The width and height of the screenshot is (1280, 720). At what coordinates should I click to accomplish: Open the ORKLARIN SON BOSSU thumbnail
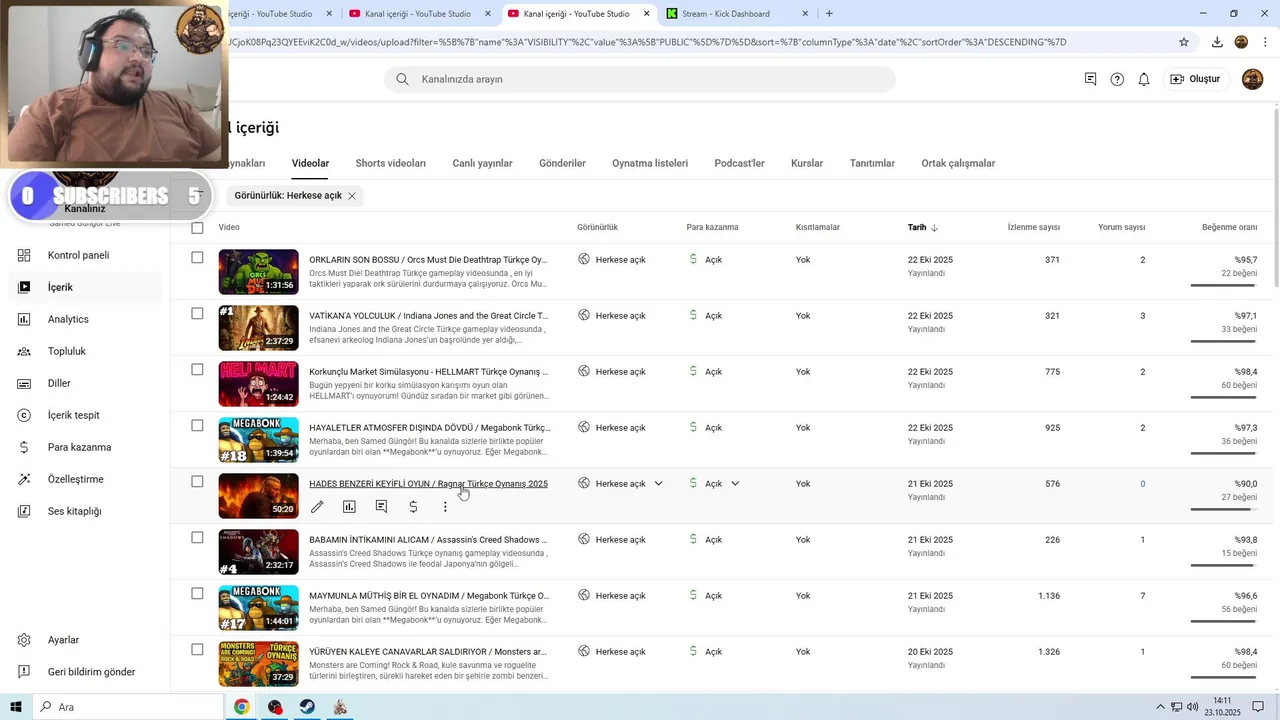pos(258,271)
